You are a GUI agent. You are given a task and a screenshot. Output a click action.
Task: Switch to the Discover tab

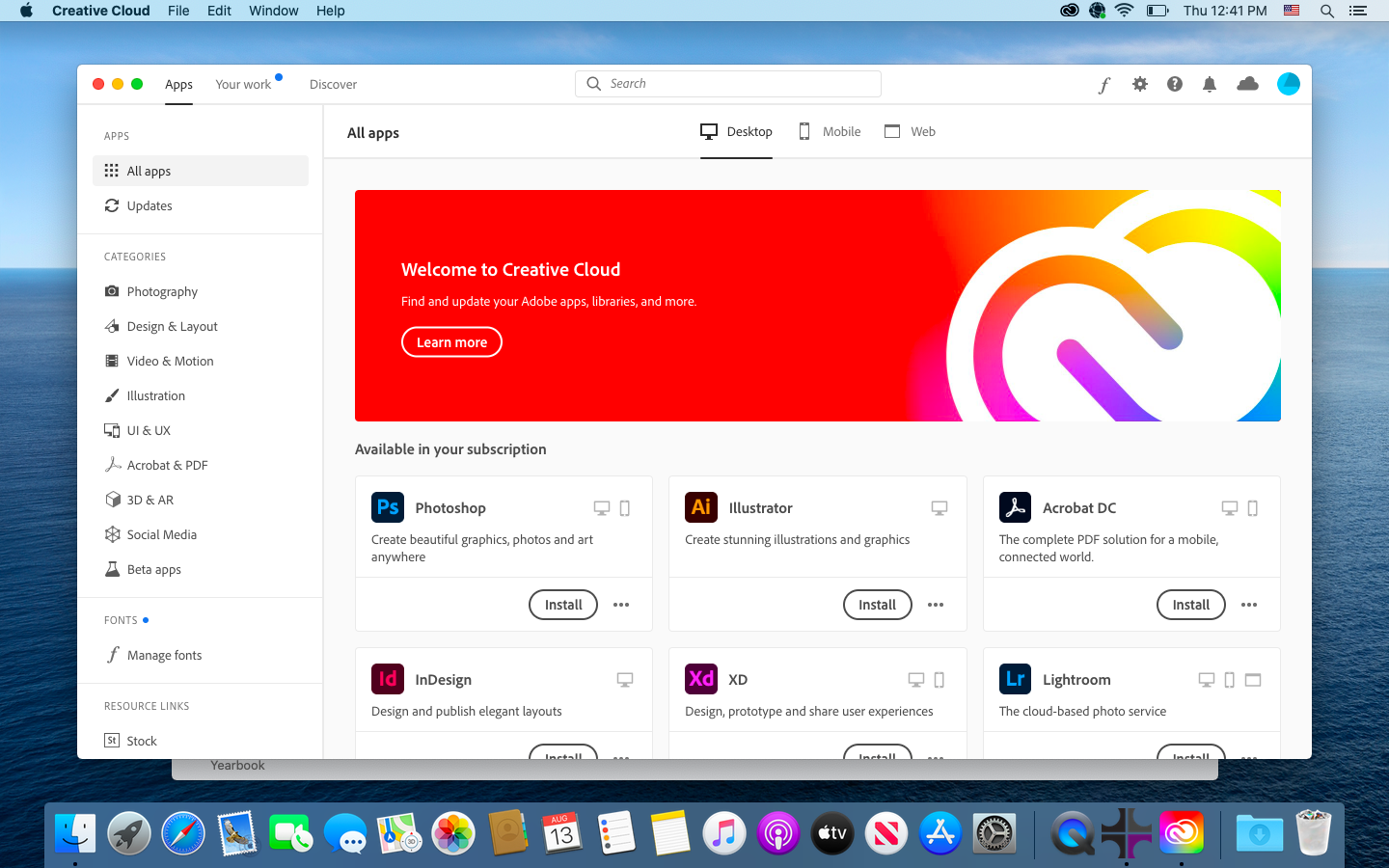pos(333,85)
